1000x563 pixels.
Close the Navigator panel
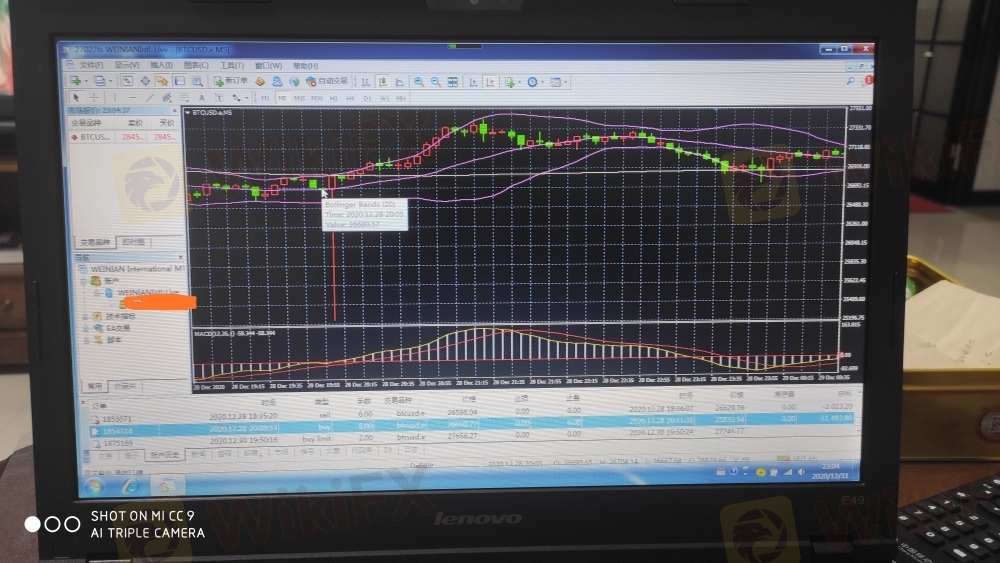[x=180, y=257]
